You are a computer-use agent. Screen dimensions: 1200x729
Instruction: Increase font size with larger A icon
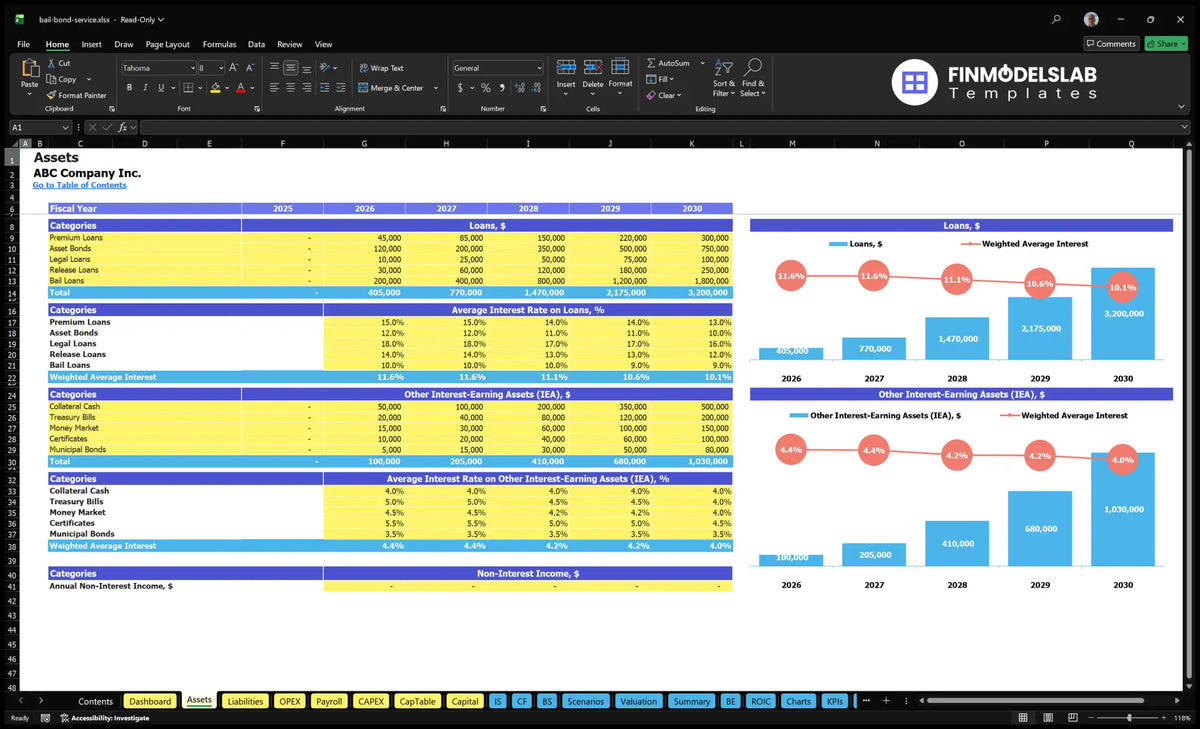coord(234,68)
